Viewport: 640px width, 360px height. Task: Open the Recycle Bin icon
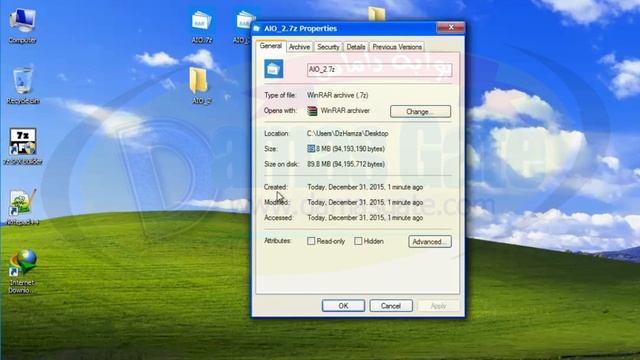click(x=23, y=86)
